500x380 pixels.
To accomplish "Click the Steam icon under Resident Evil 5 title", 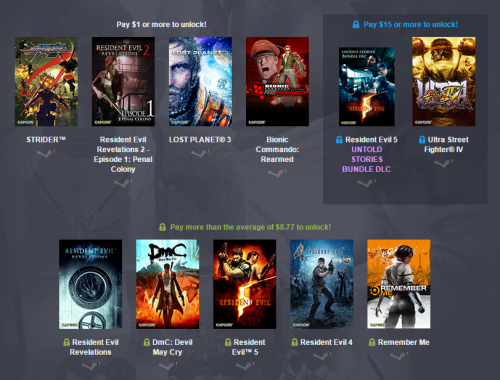I will point(245,366).
